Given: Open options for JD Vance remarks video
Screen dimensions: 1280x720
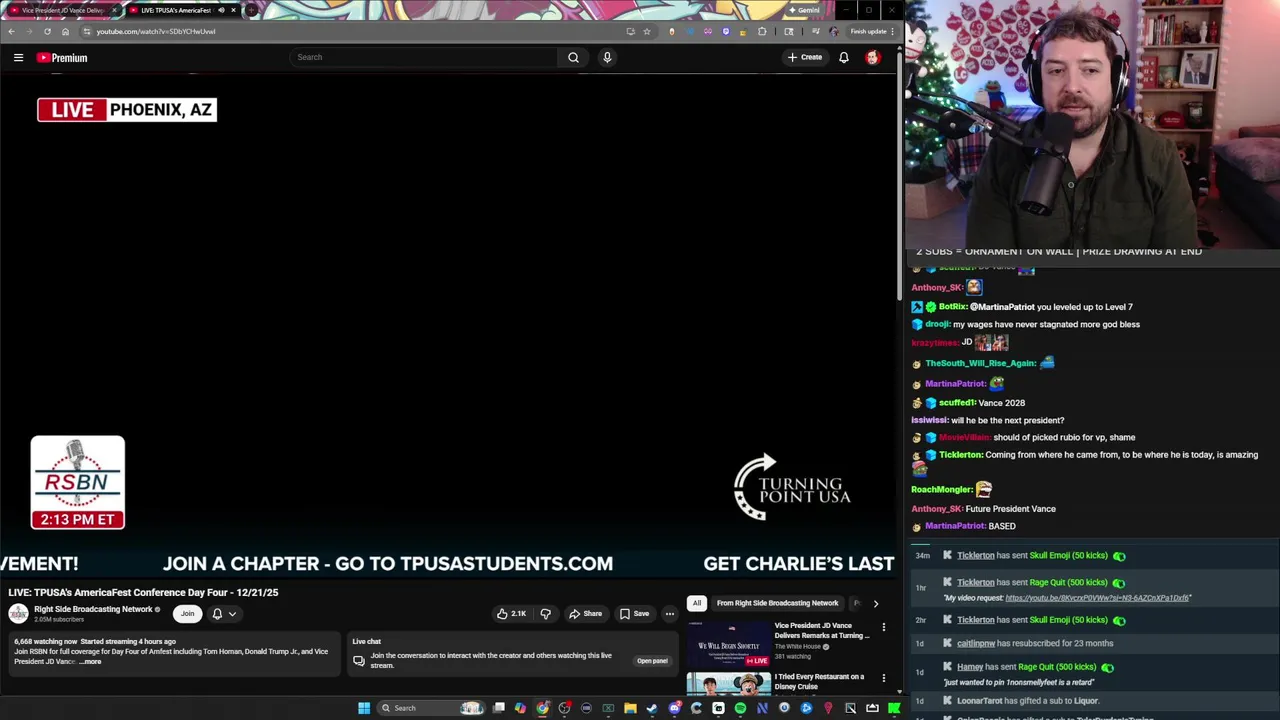Looking at the screenshot, I should point(883,627).
